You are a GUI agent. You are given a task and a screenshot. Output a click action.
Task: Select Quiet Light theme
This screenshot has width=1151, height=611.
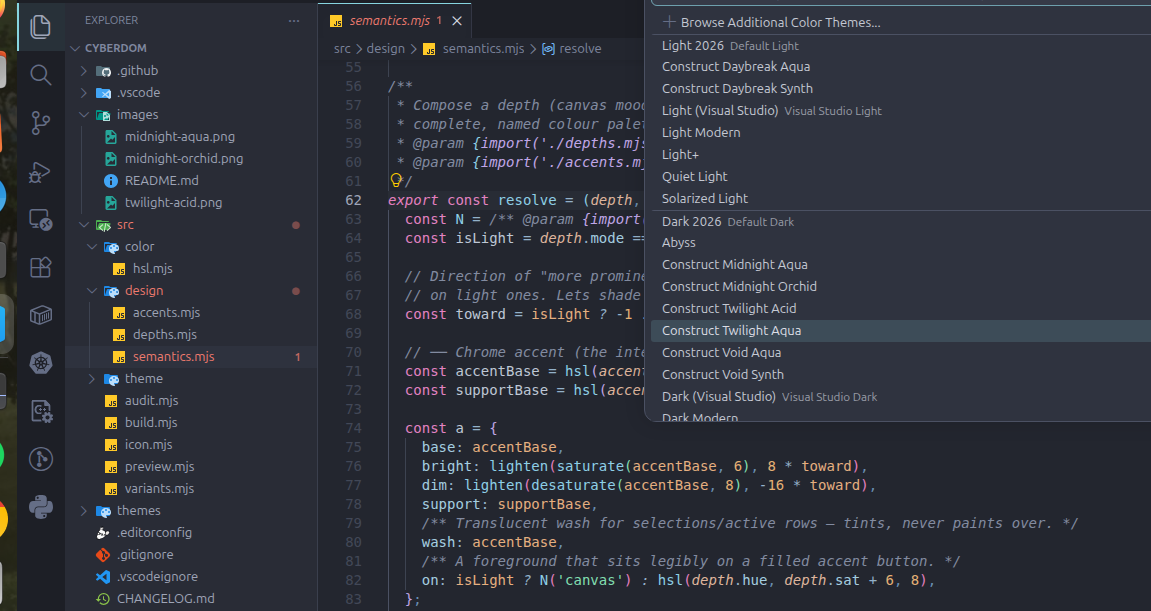[901, 177]
